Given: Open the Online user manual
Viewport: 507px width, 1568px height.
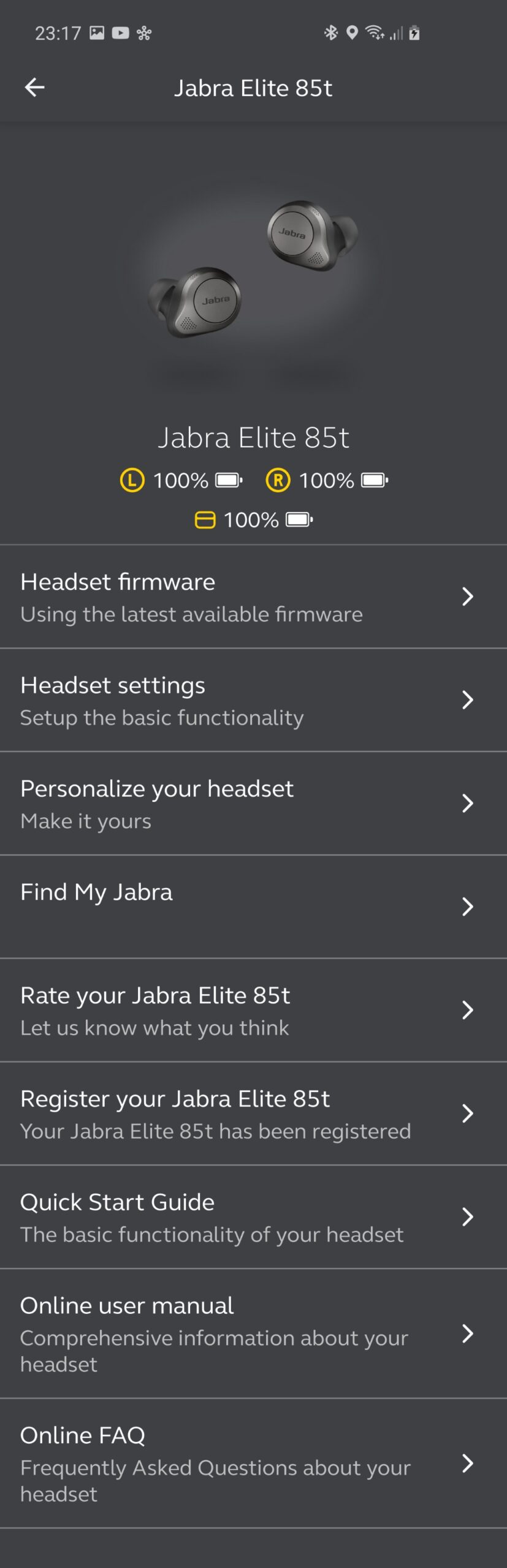Looking at the screenshot, I should coord(253,1333).
